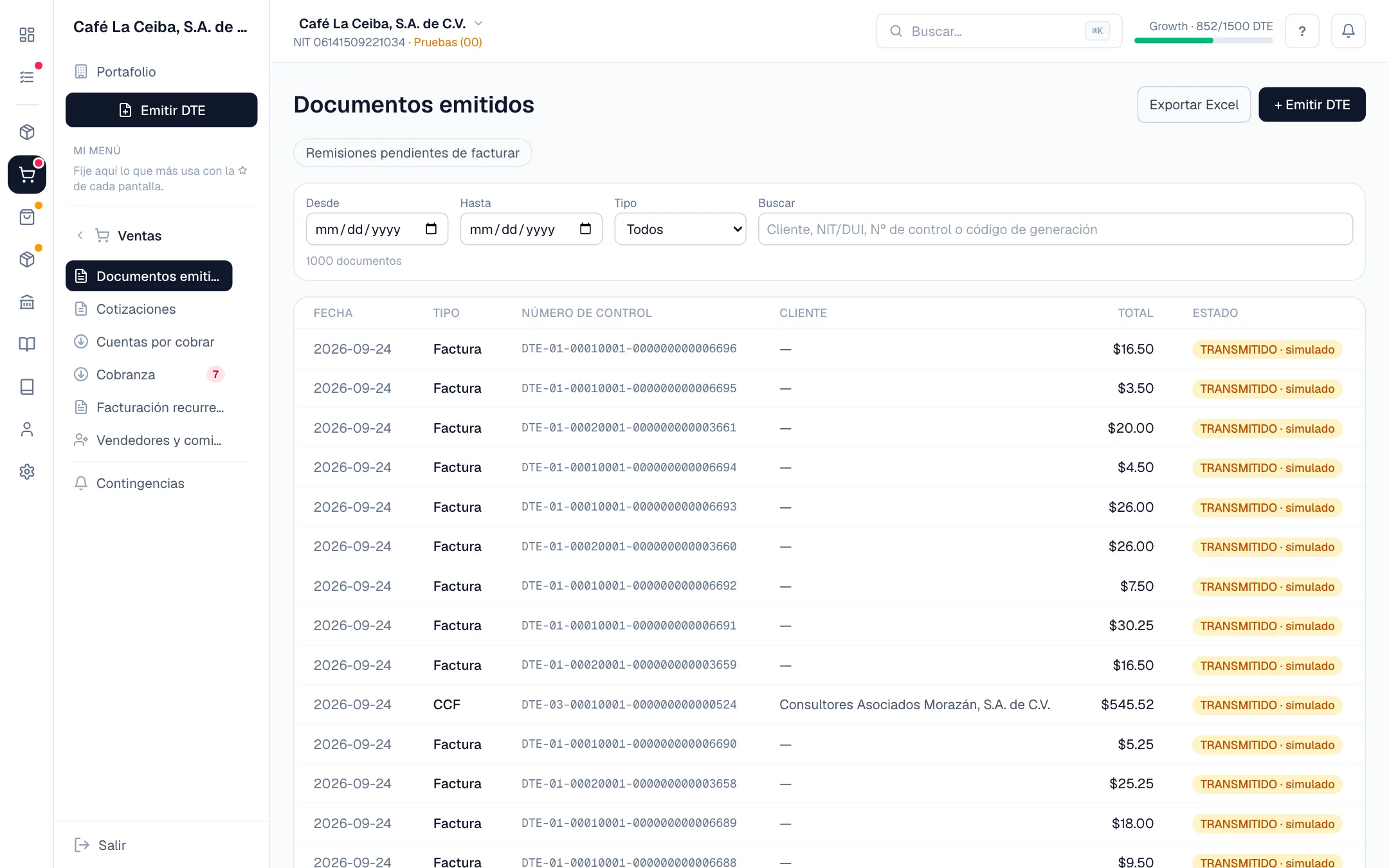
Task: Open the shopping bag purchases rail icon
Action: (x=27, y=217)
